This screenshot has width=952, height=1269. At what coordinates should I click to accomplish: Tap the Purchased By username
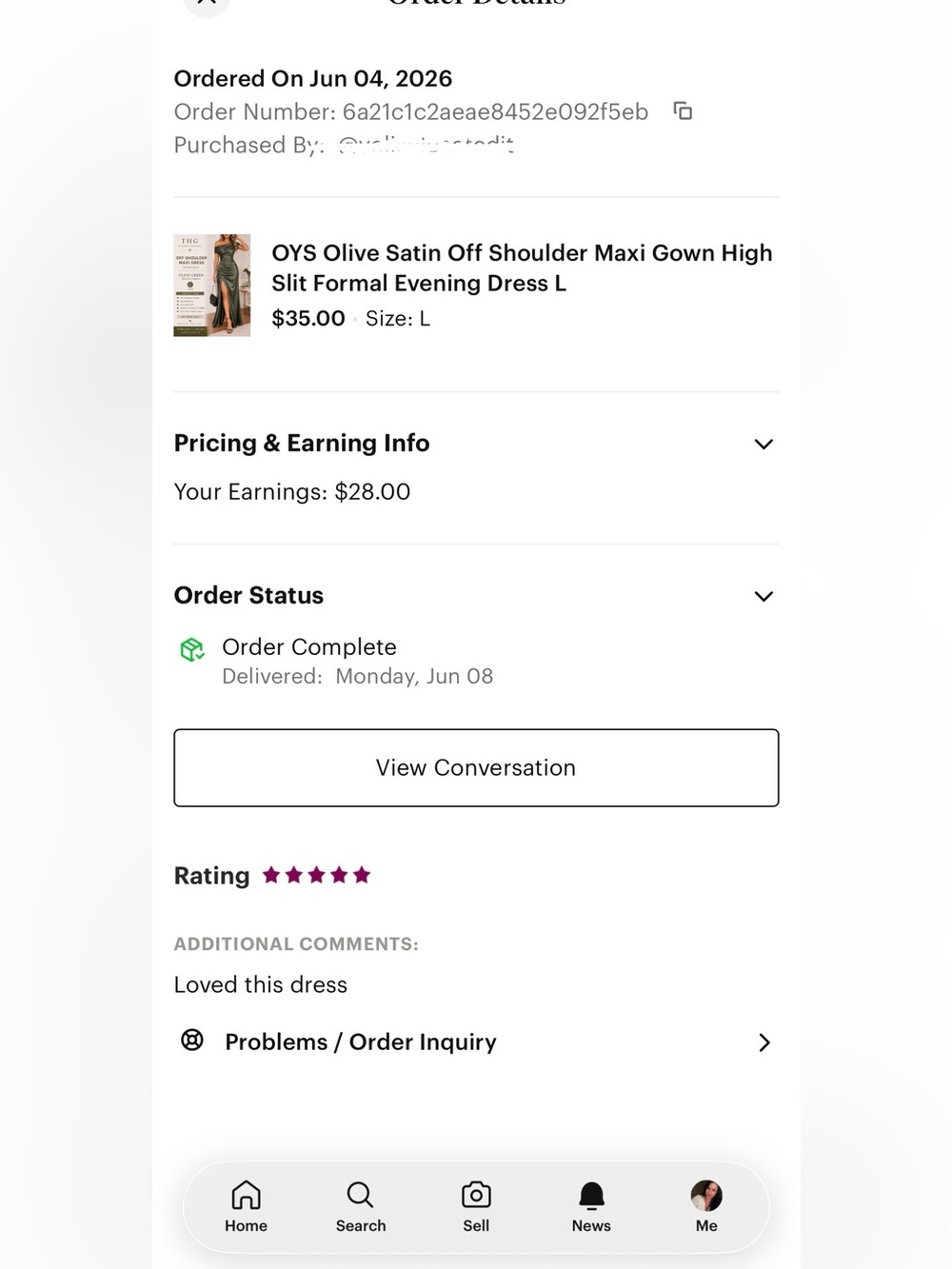coord(426,145)
